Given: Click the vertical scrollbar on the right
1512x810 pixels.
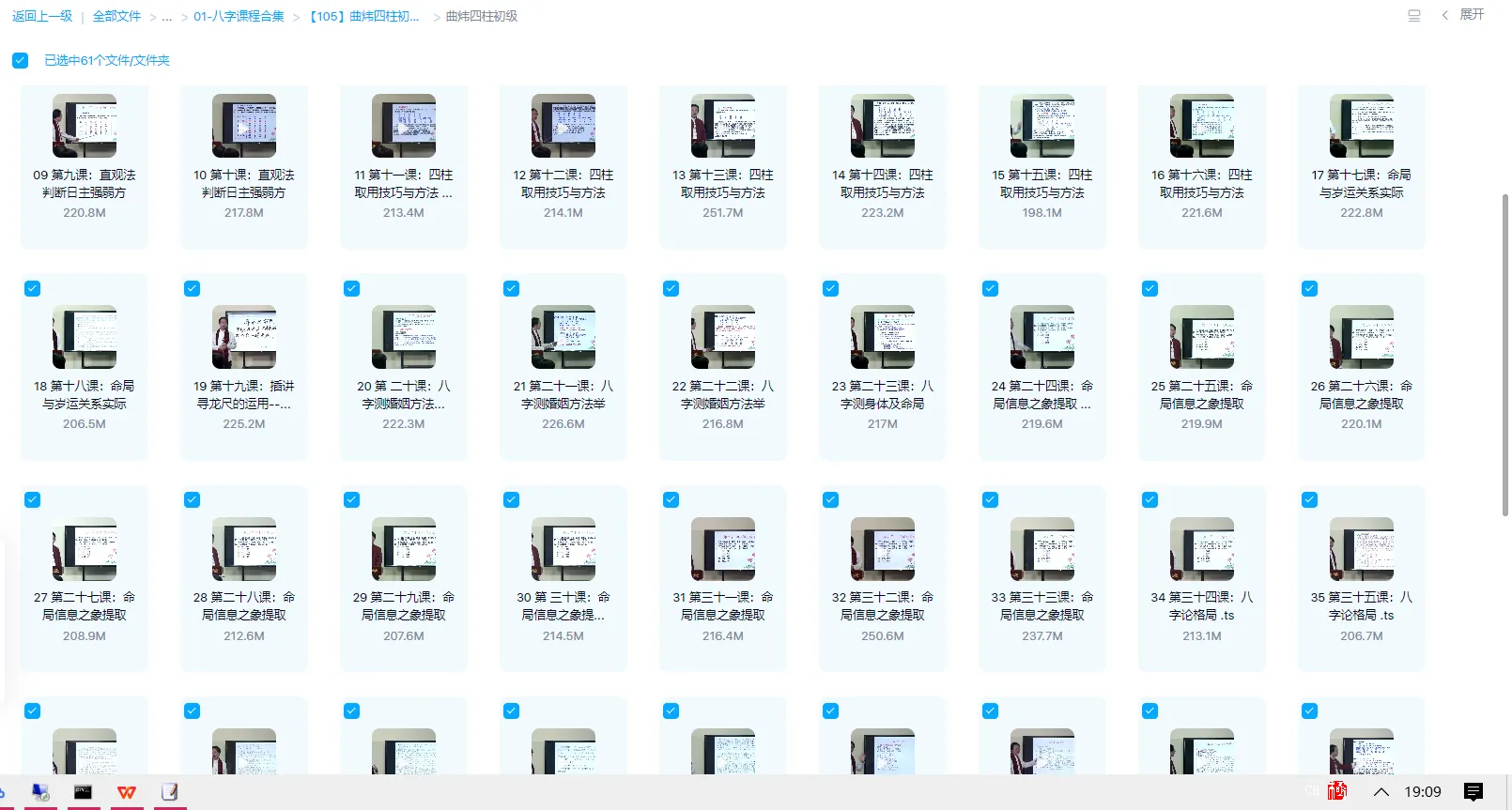Looking at the screenshot, I should 1504,355.
